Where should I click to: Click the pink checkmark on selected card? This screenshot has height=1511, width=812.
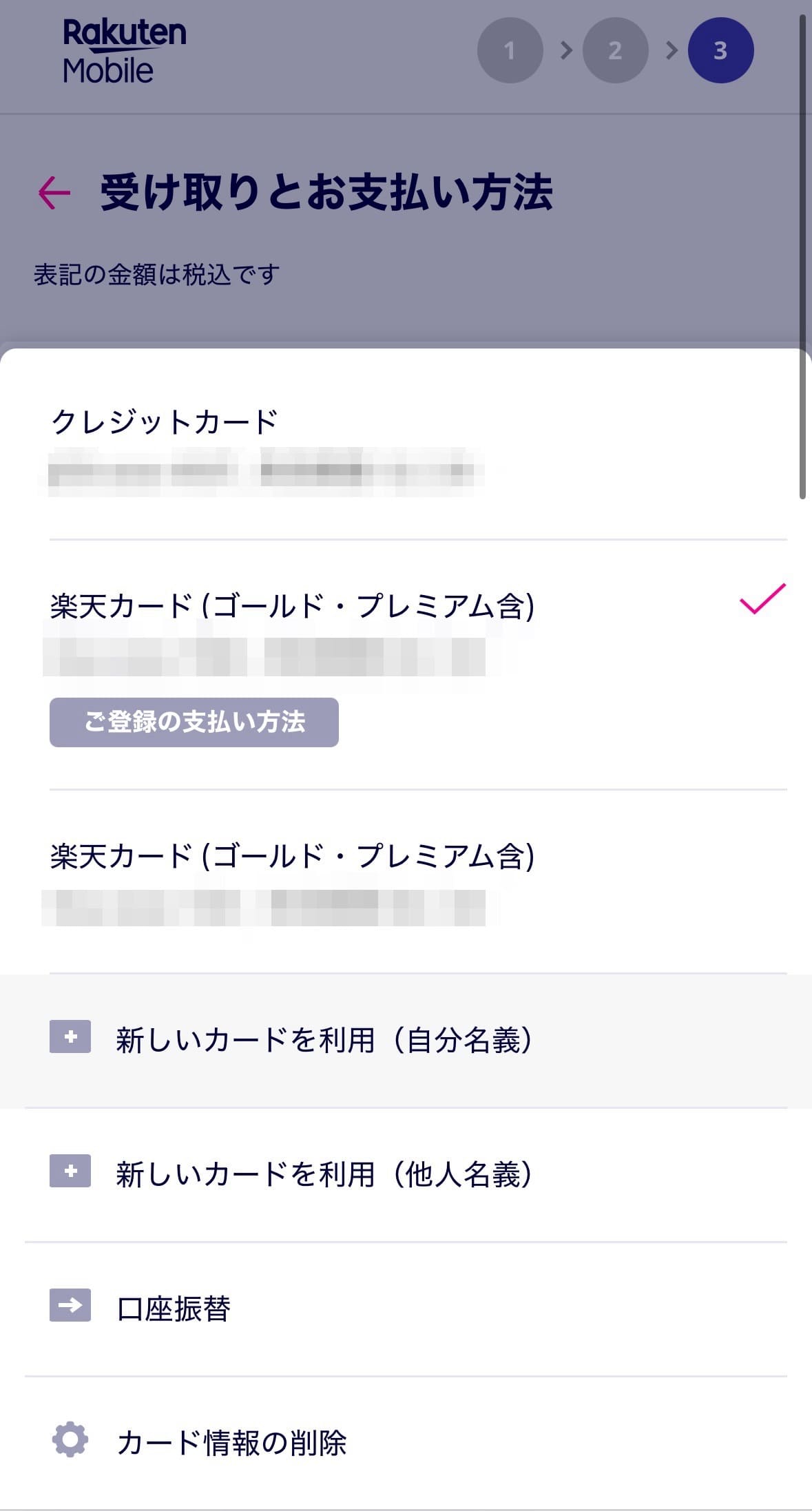pyautogui.click(x=762, y=598)
